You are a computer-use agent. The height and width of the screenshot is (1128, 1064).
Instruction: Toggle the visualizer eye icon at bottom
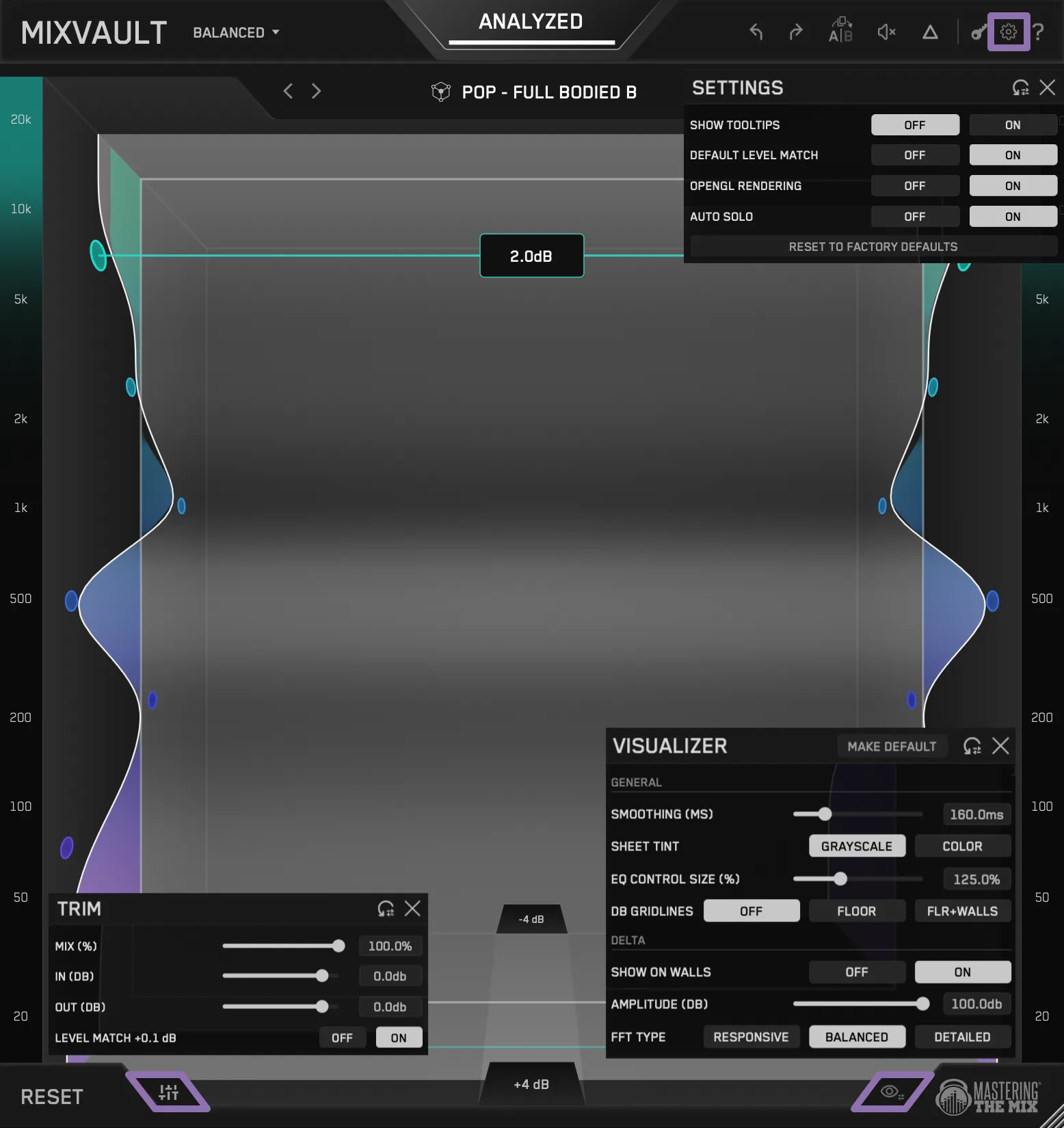pyautogui.click(x=892, y=1092)
